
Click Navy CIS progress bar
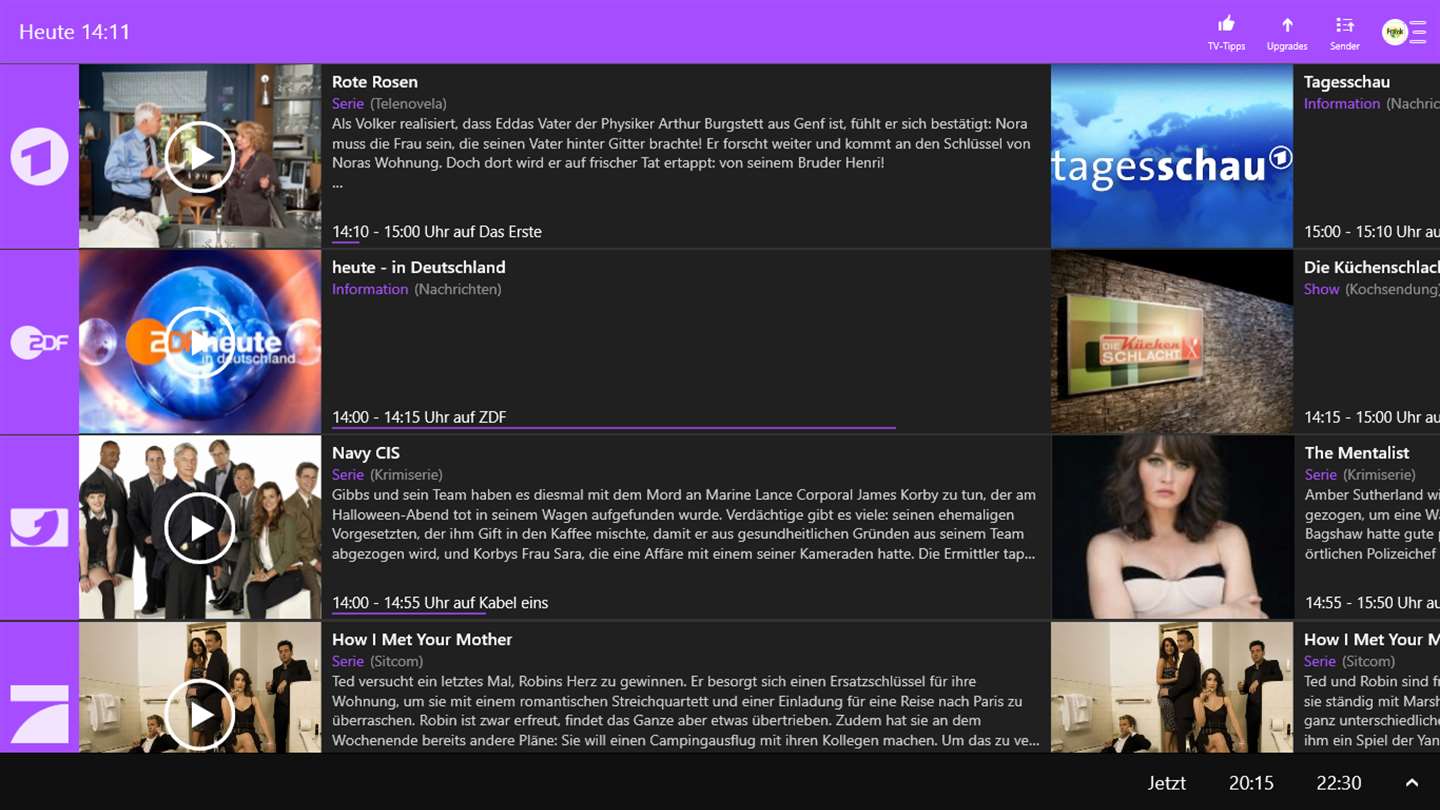point(409,614)
